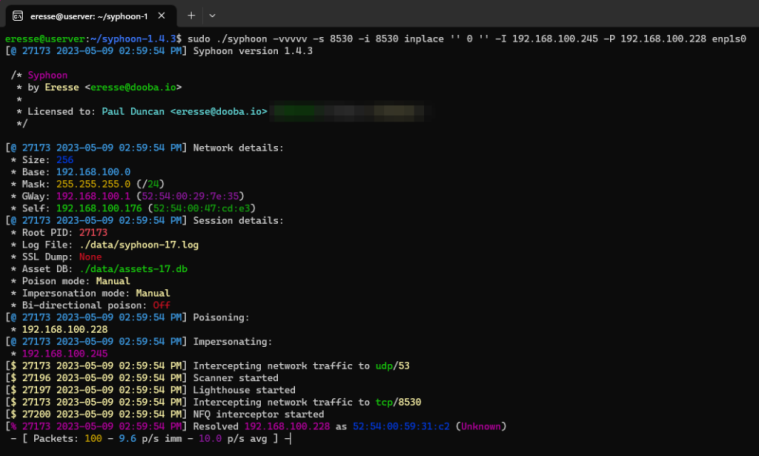Viewport: 759px width, 456px height.
Task: Click the Packets count 100
Action: (93, 438)
